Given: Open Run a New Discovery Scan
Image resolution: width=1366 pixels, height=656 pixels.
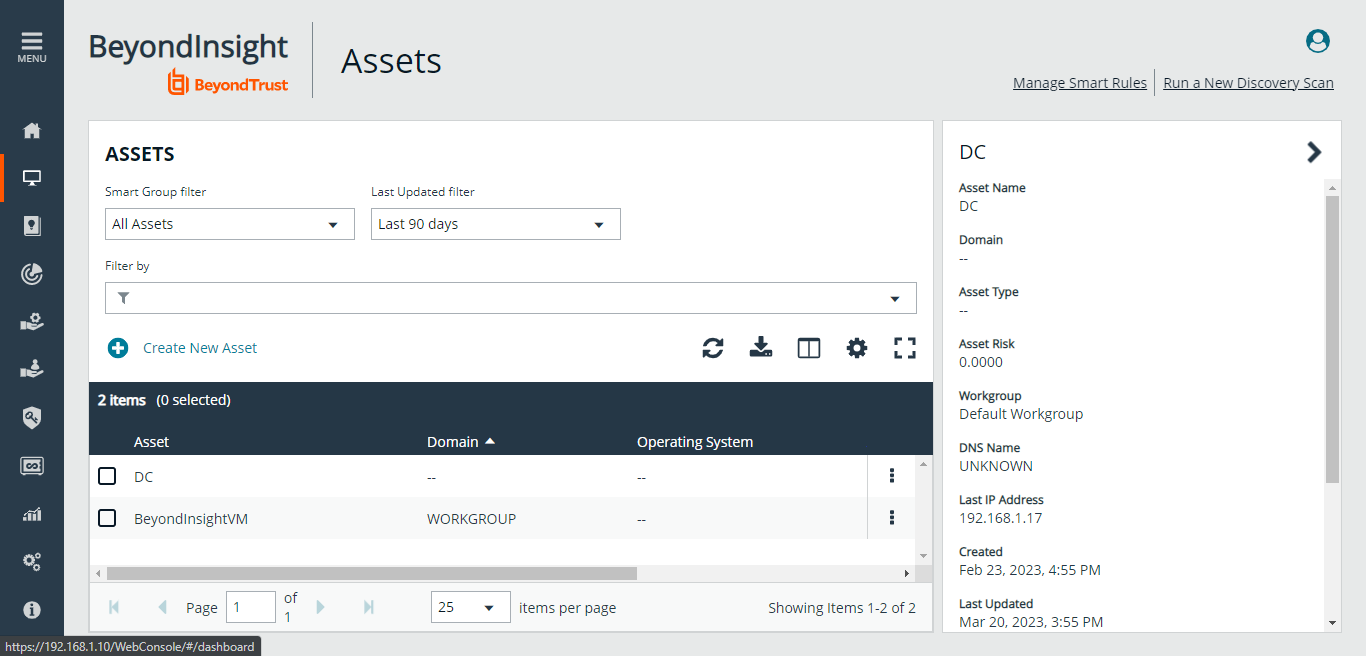Looking at the screenshot, I should tap(1248, 82).
